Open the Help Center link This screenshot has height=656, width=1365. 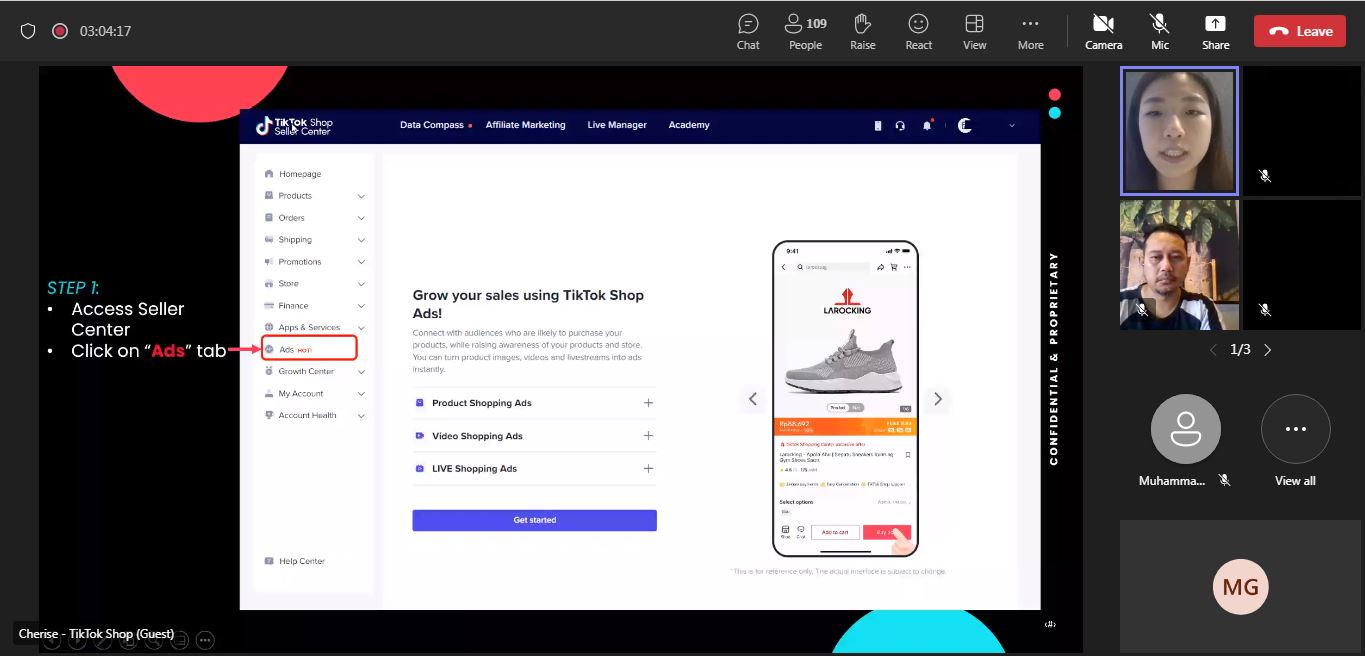pyautogui.click(x=301, y=561)
